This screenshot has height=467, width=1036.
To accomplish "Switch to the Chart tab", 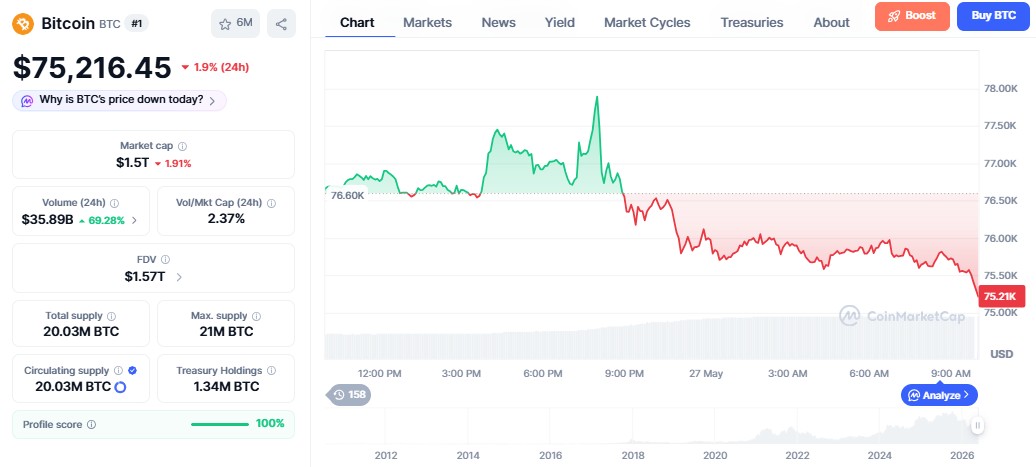I will point(357,22).
